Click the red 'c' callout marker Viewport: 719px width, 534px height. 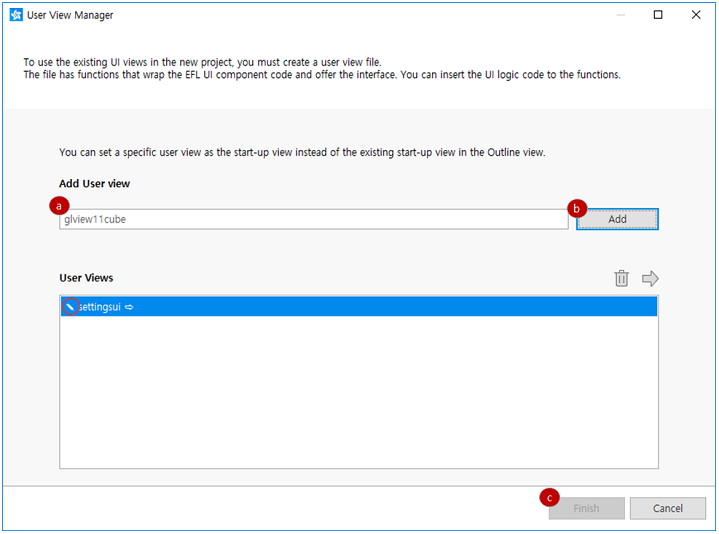click(547, 497)
